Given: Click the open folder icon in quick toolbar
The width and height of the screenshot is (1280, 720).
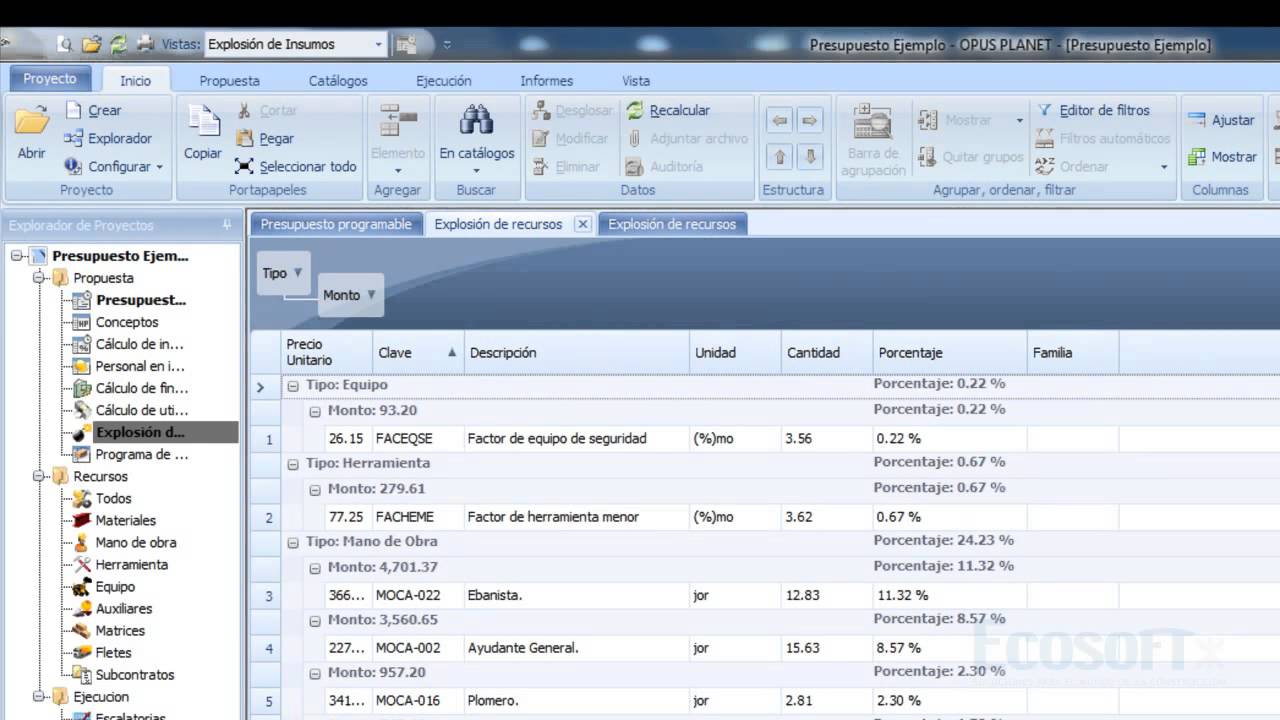Looking at the screenshot, I should 92,44.
